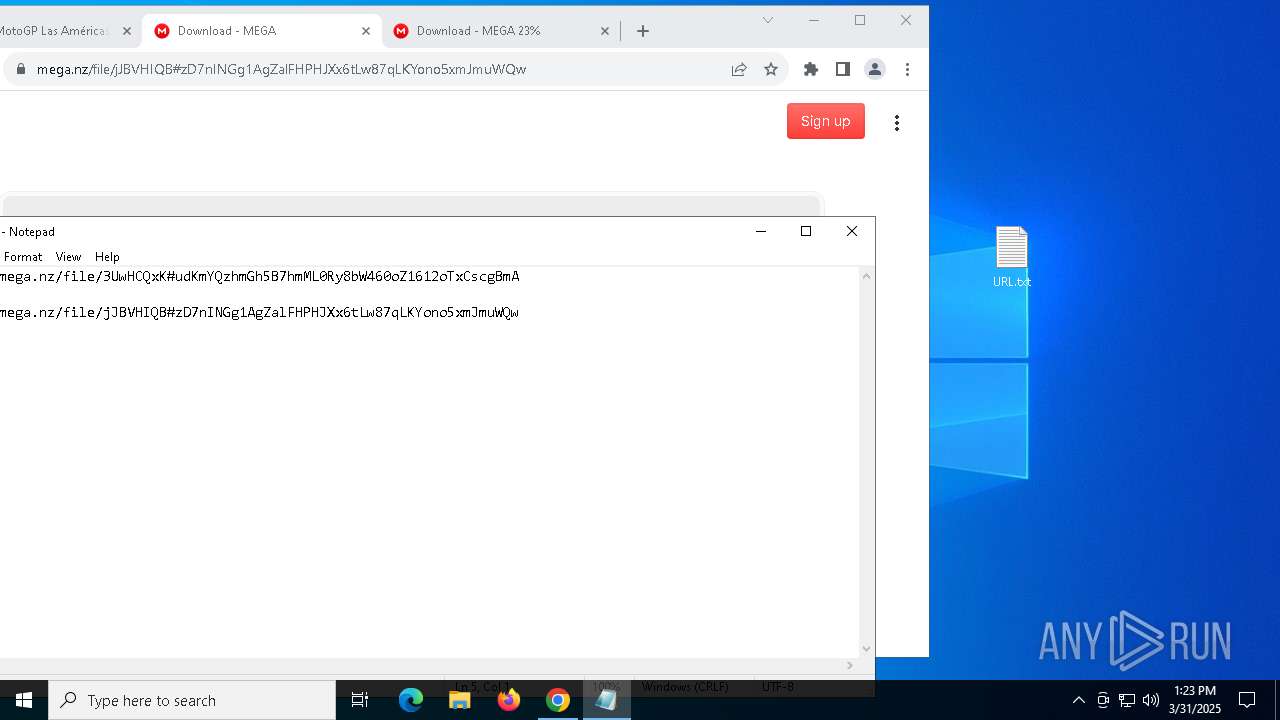The height and width of the screenshot is (720, 1280).
Task: Click first mega.nz link line in Notepad
Action: coord(260,276)
